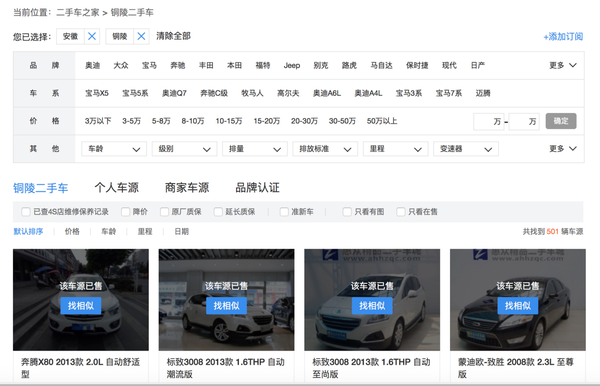Sort listings by 里程
Viewport: 600px width, 386px height.
(145, 231)
